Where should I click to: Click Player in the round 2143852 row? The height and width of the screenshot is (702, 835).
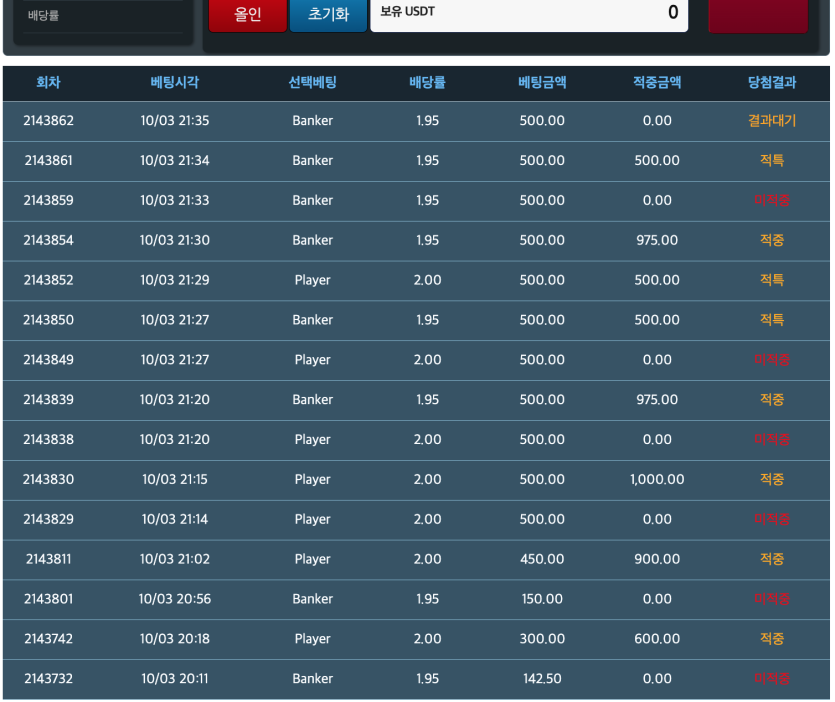(313, 281)
